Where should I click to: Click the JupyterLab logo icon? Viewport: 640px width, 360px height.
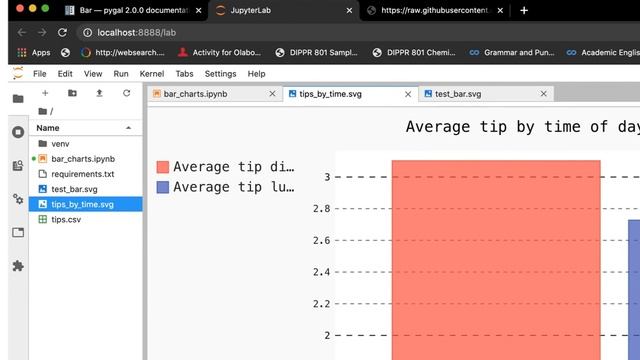pos(18,73)
